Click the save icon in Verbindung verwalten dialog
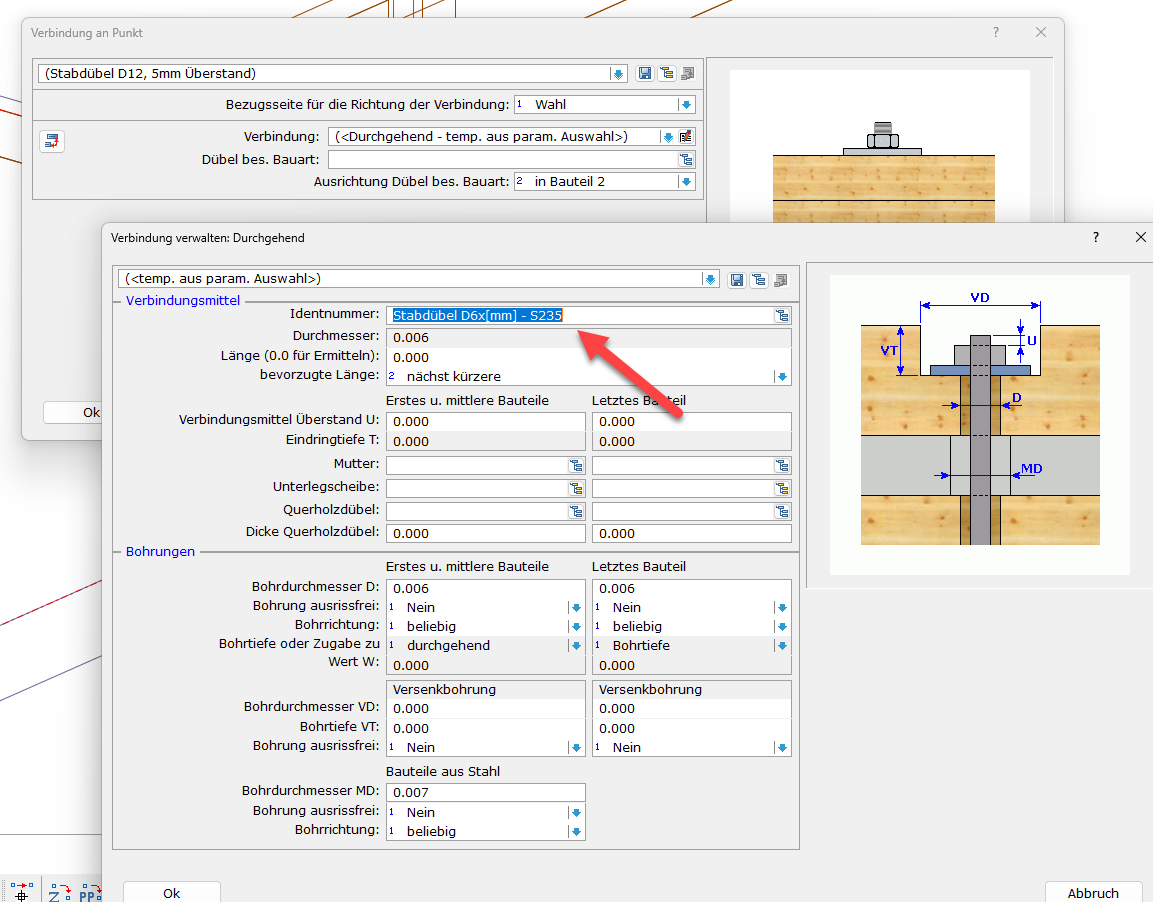The height and width of the screenshot is (902, 1153). (x=737, y=279)
